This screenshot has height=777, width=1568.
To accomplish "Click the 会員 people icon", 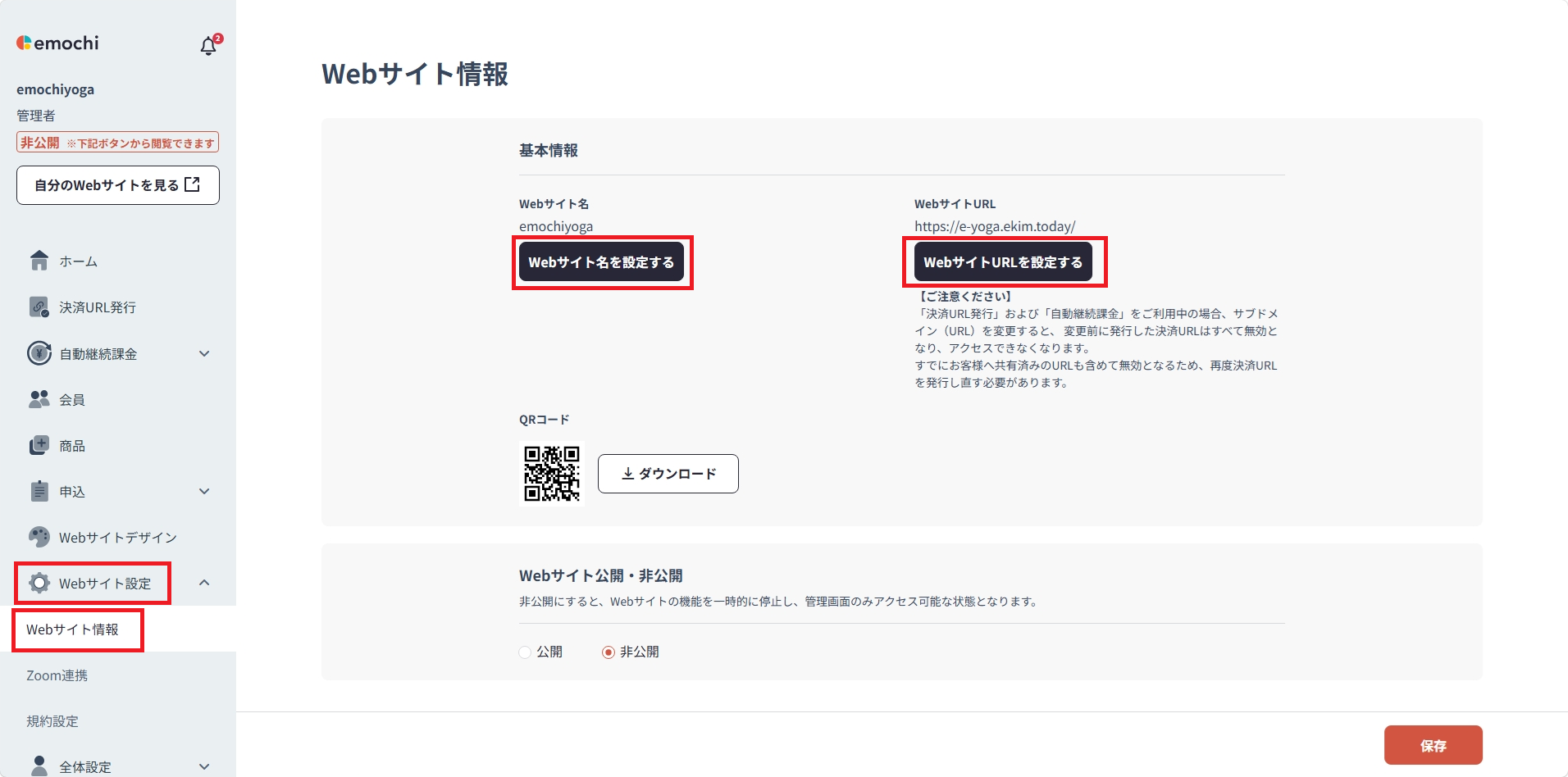I will 39,399.
